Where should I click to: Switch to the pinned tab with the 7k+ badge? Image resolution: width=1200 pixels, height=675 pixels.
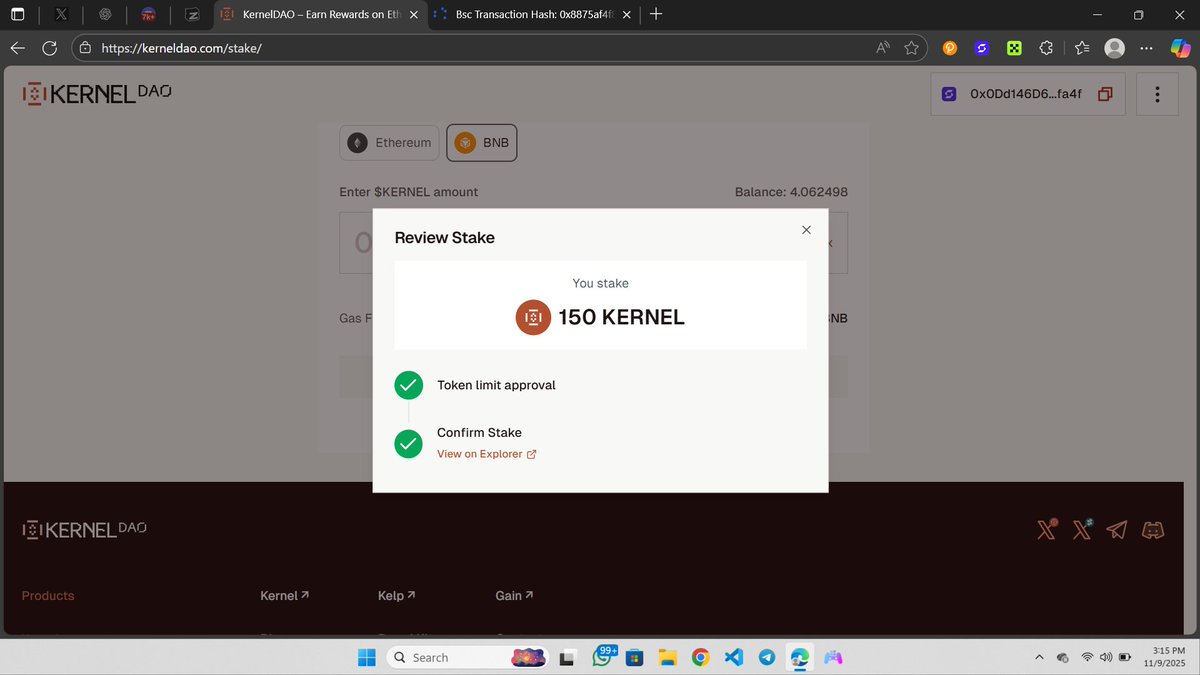point(148,15)
